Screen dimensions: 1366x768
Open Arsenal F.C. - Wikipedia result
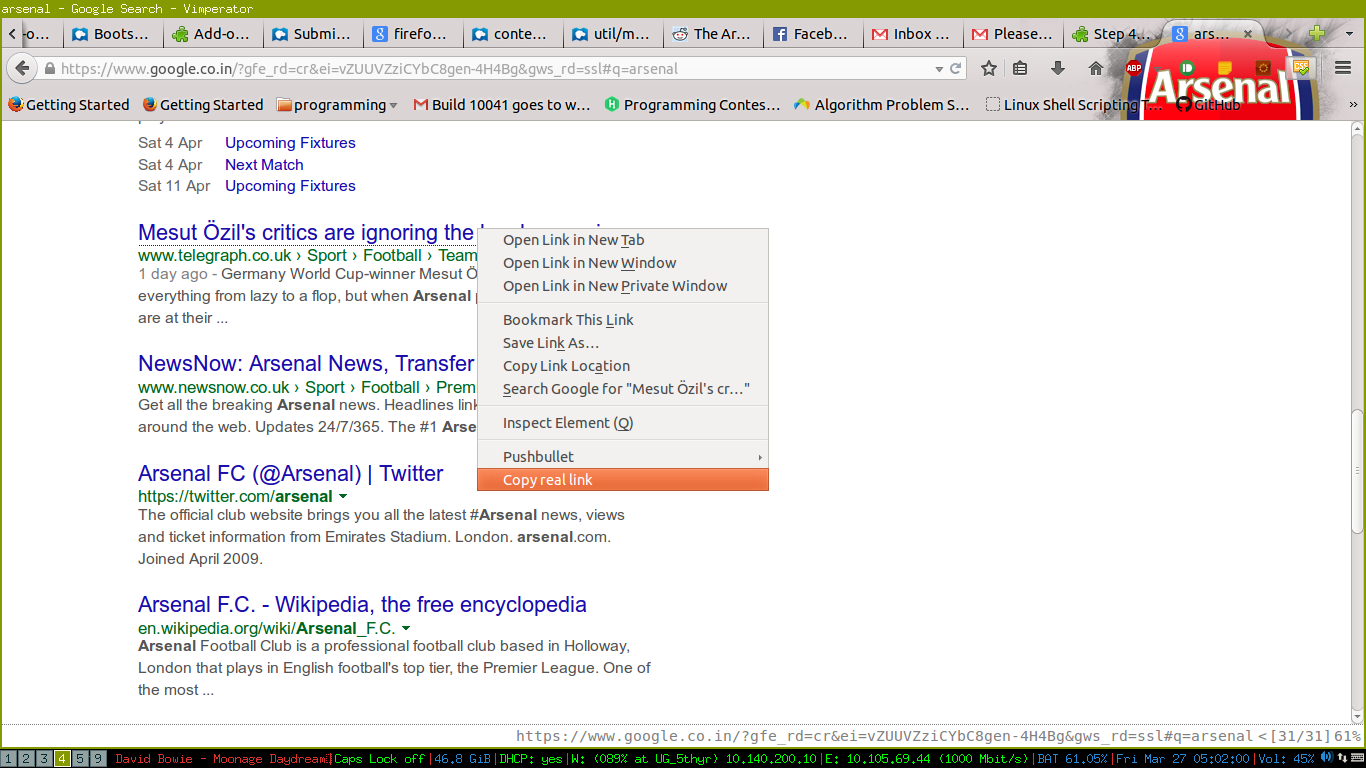pos(362,604)
